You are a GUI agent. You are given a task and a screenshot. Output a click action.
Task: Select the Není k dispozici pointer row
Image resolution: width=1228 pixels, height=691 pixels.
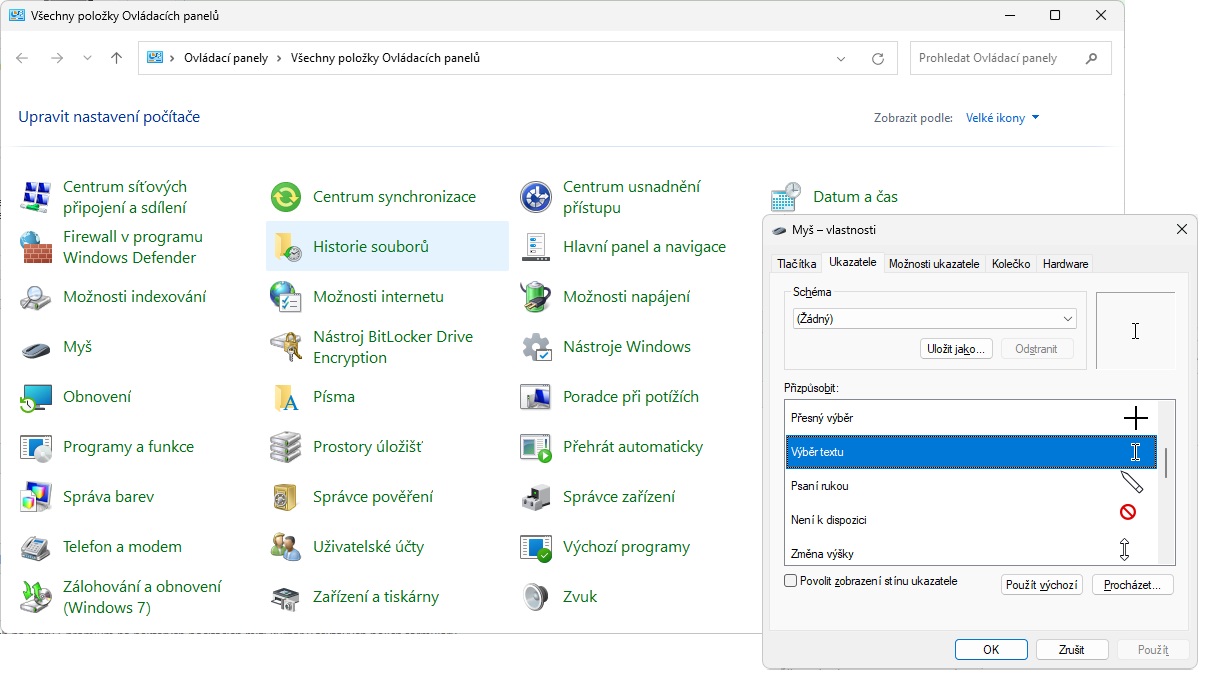(971, 520)
